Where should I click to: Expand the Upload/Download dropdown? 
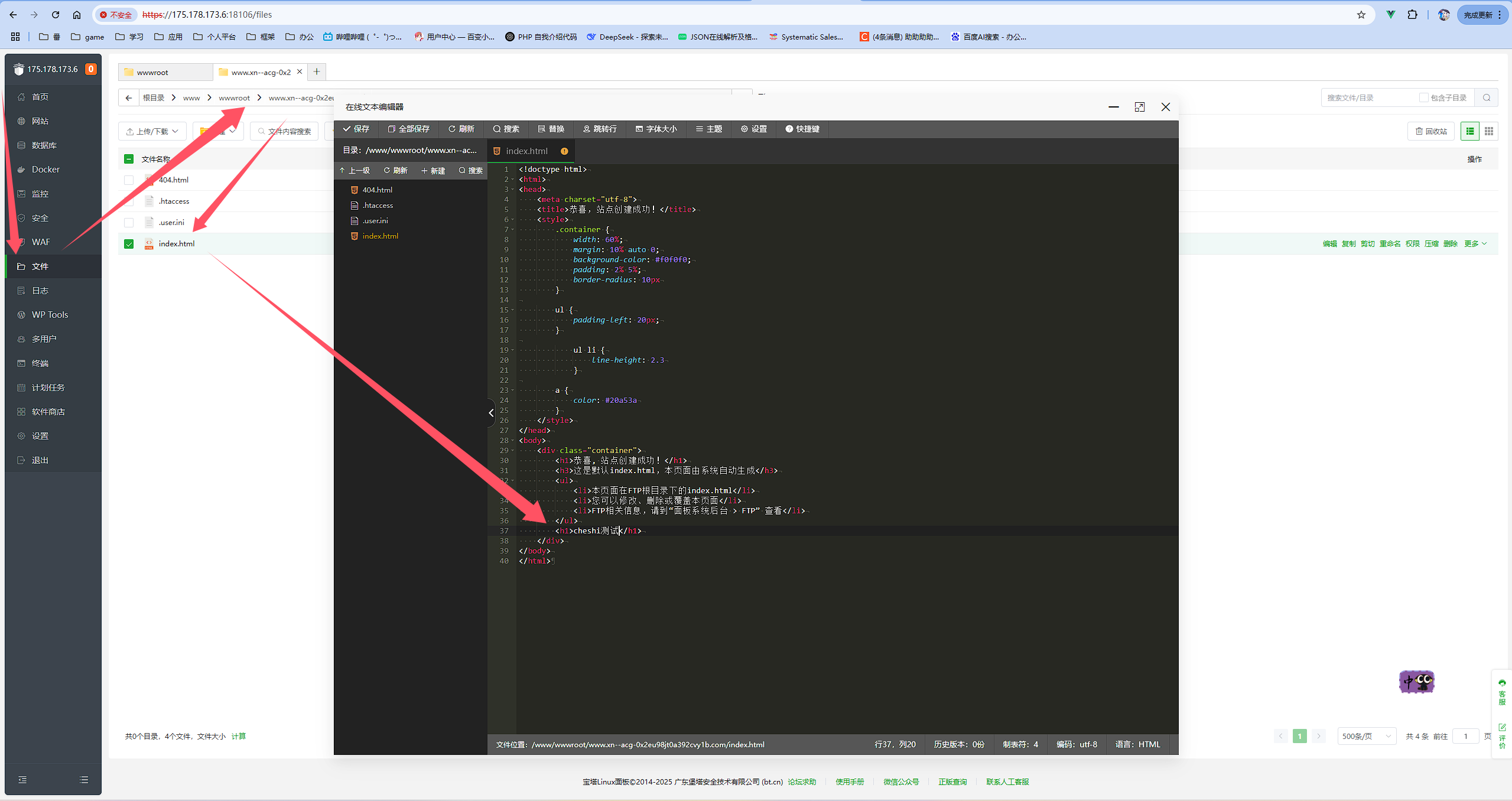pos(152,131)
